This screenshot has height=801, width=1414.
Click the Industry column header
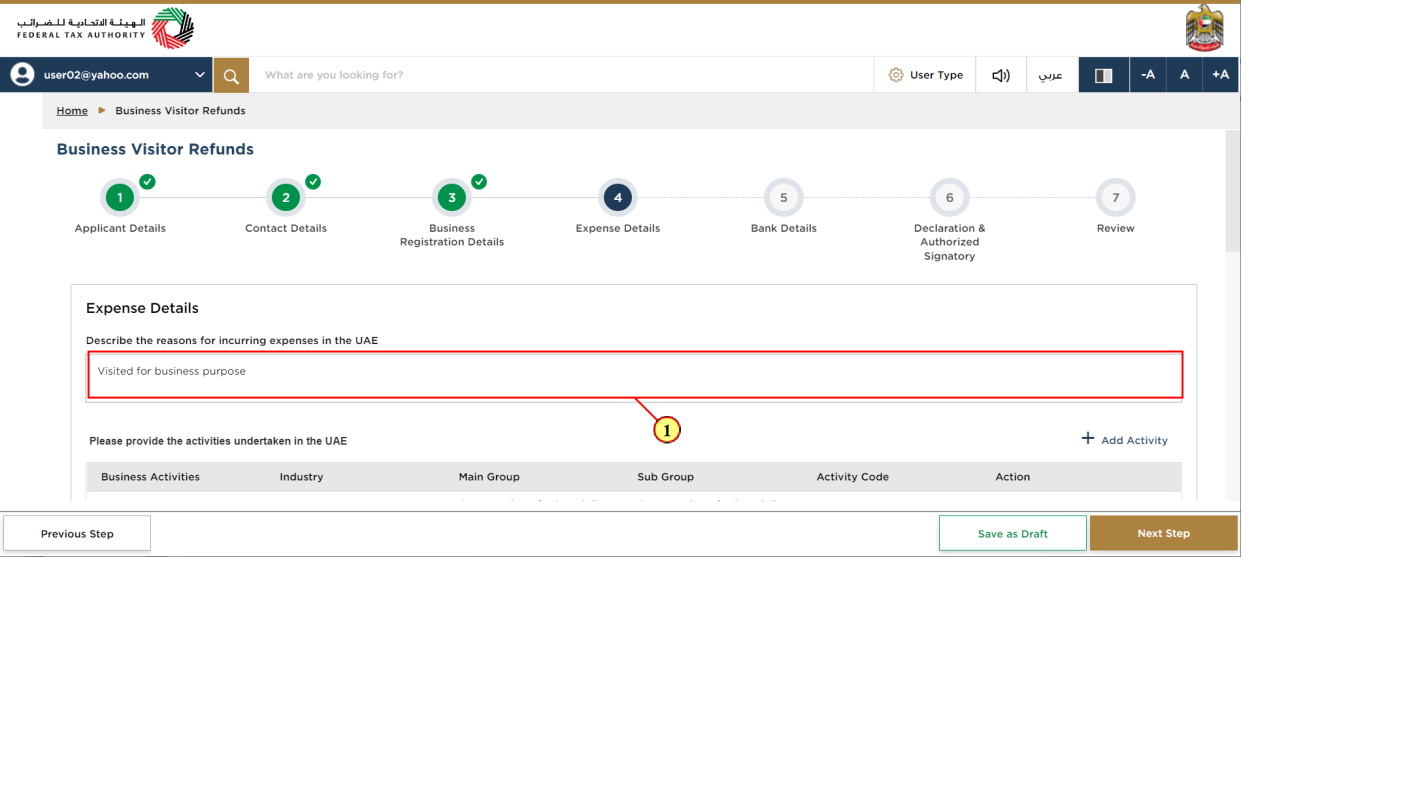pyautogui.click(x=301, y=477)
